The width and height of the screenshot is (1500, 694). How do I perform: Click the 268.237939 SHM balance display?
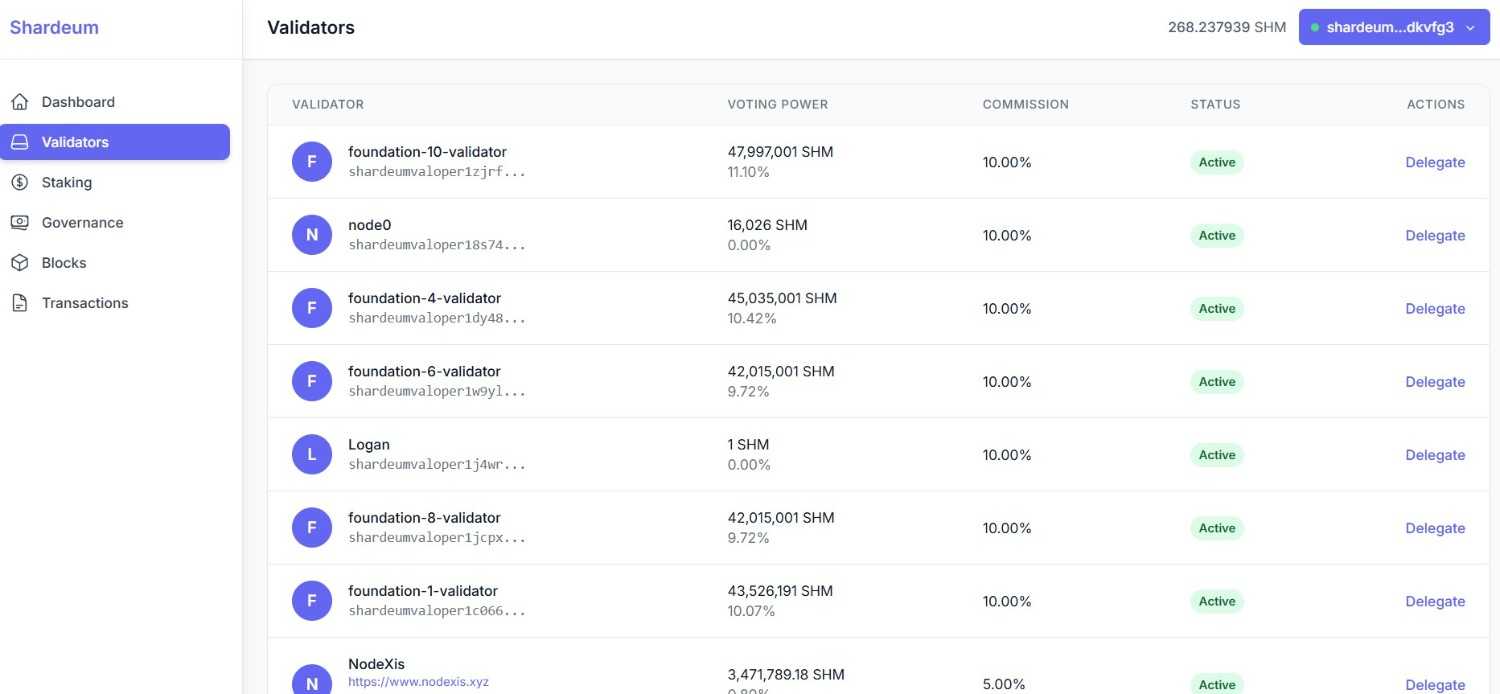[x=1225, y=27]
